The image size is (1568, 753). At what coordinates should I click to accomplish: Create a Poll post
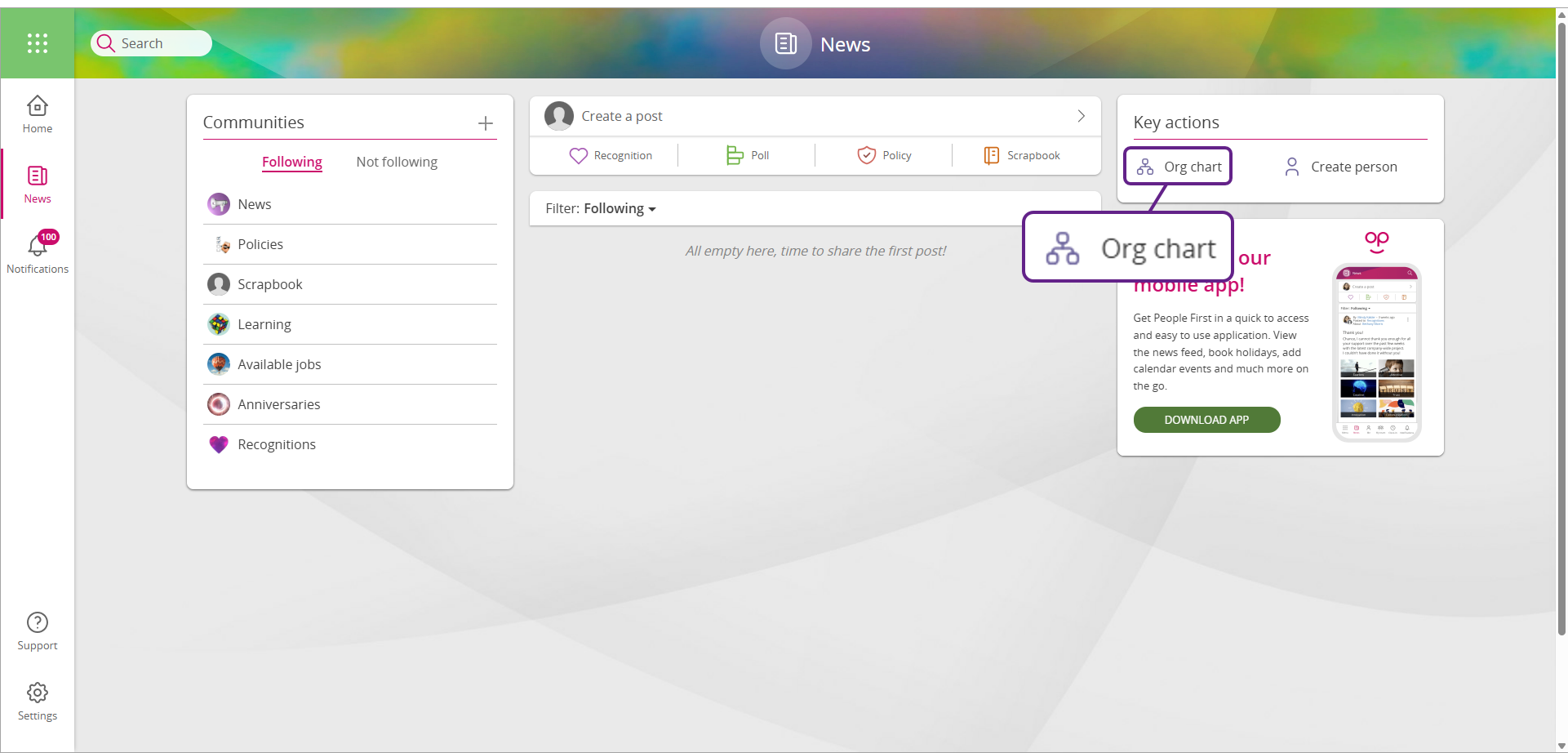click(748, 156)
